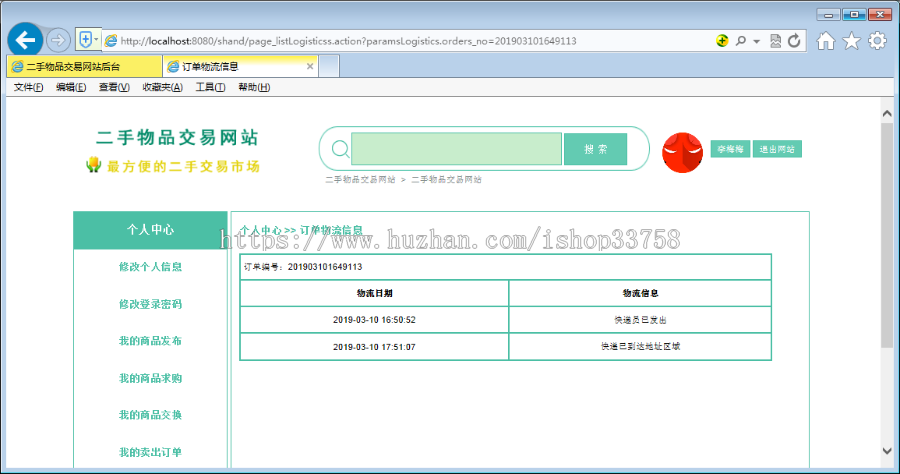
Task: Switch to 订单物流信息 tab
Action: [239, 67]
